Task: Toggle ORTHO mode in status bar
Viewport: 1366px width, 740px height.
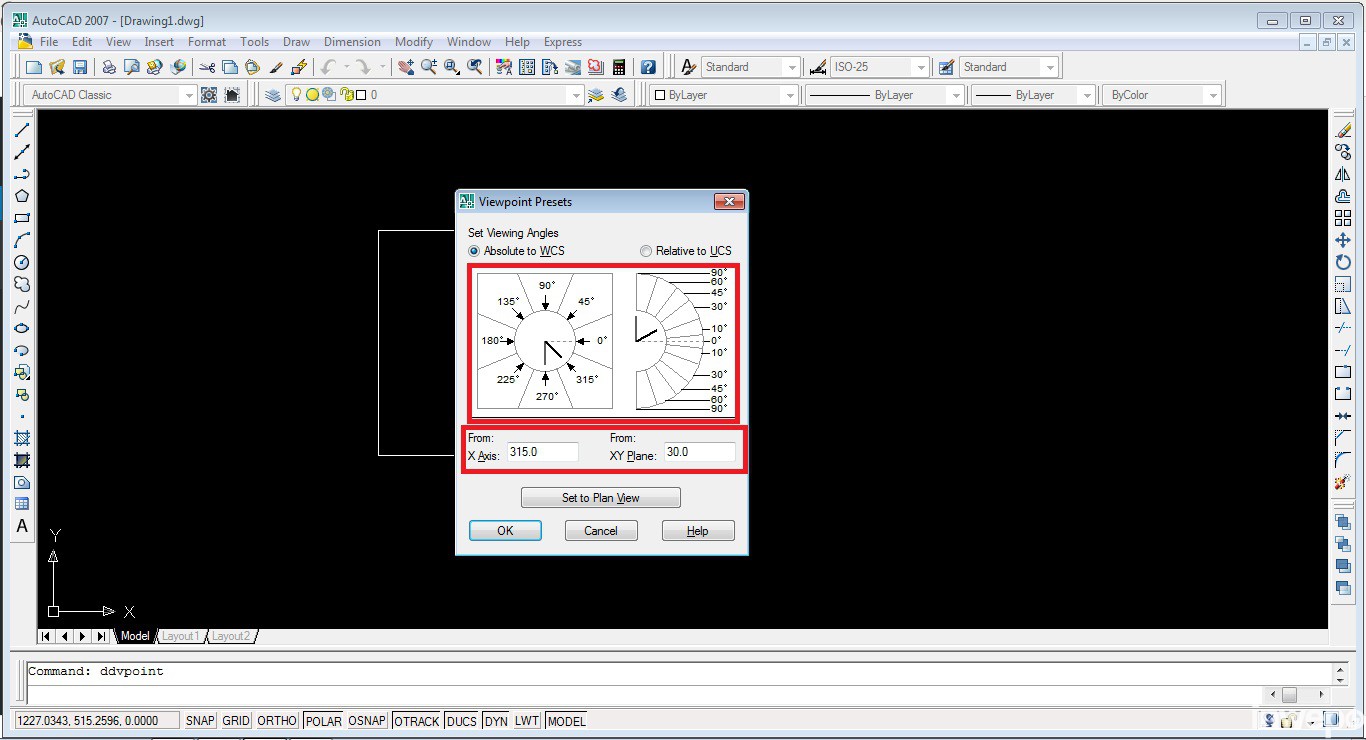Action: coord(277,721)
